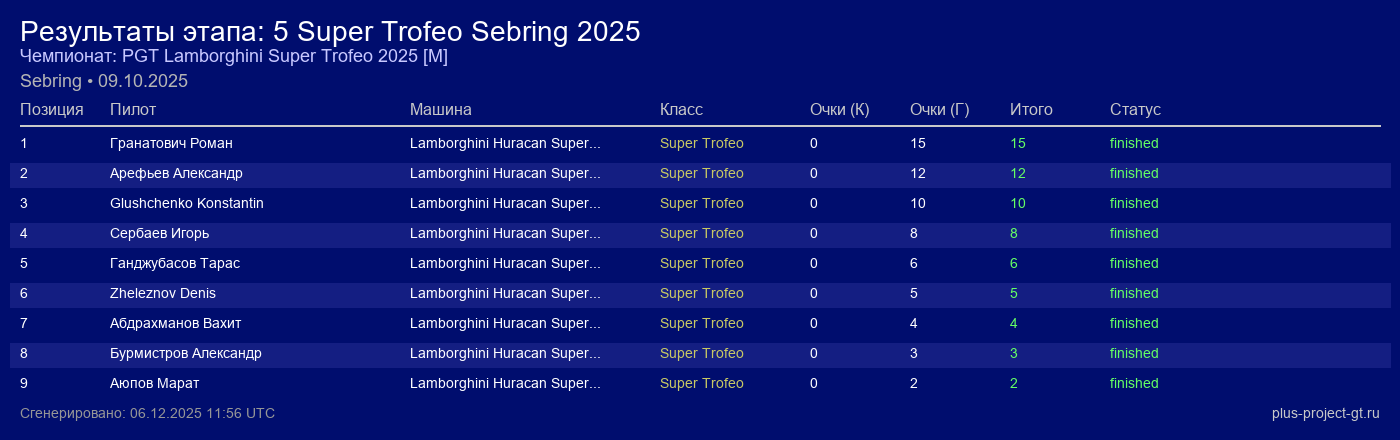
Task: Open Glushchenko Konstantin's entry
Action: coord(186,203)
